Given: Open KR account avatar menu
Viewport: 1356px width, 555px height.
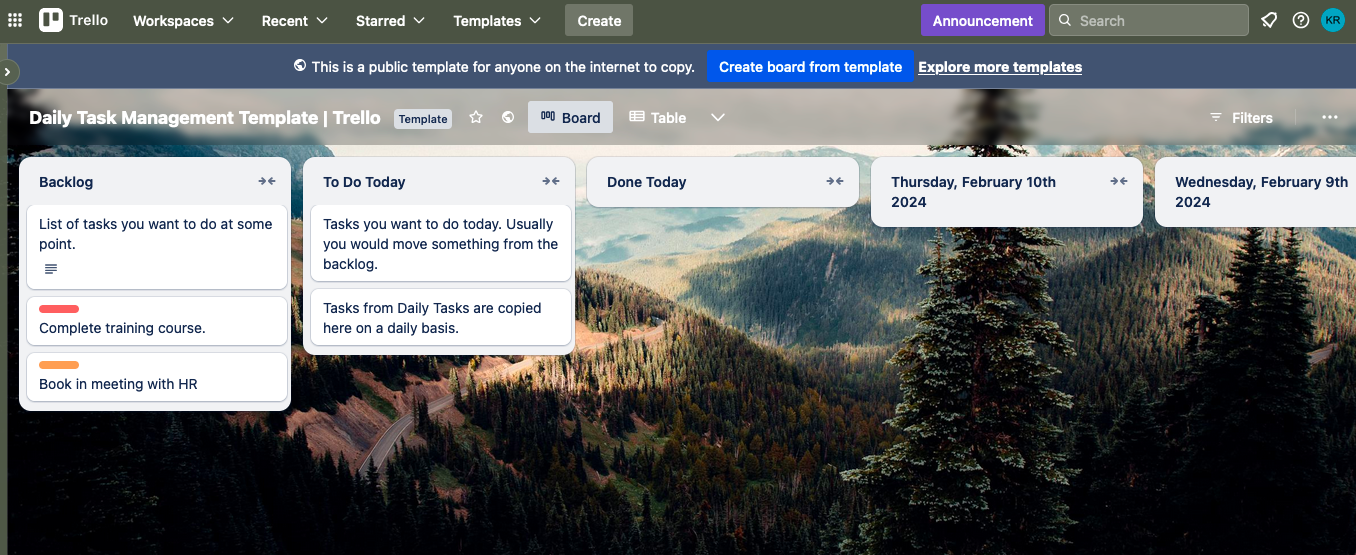Looking at the screenshot, I should pyautogui.click(x=1333, y=20).
